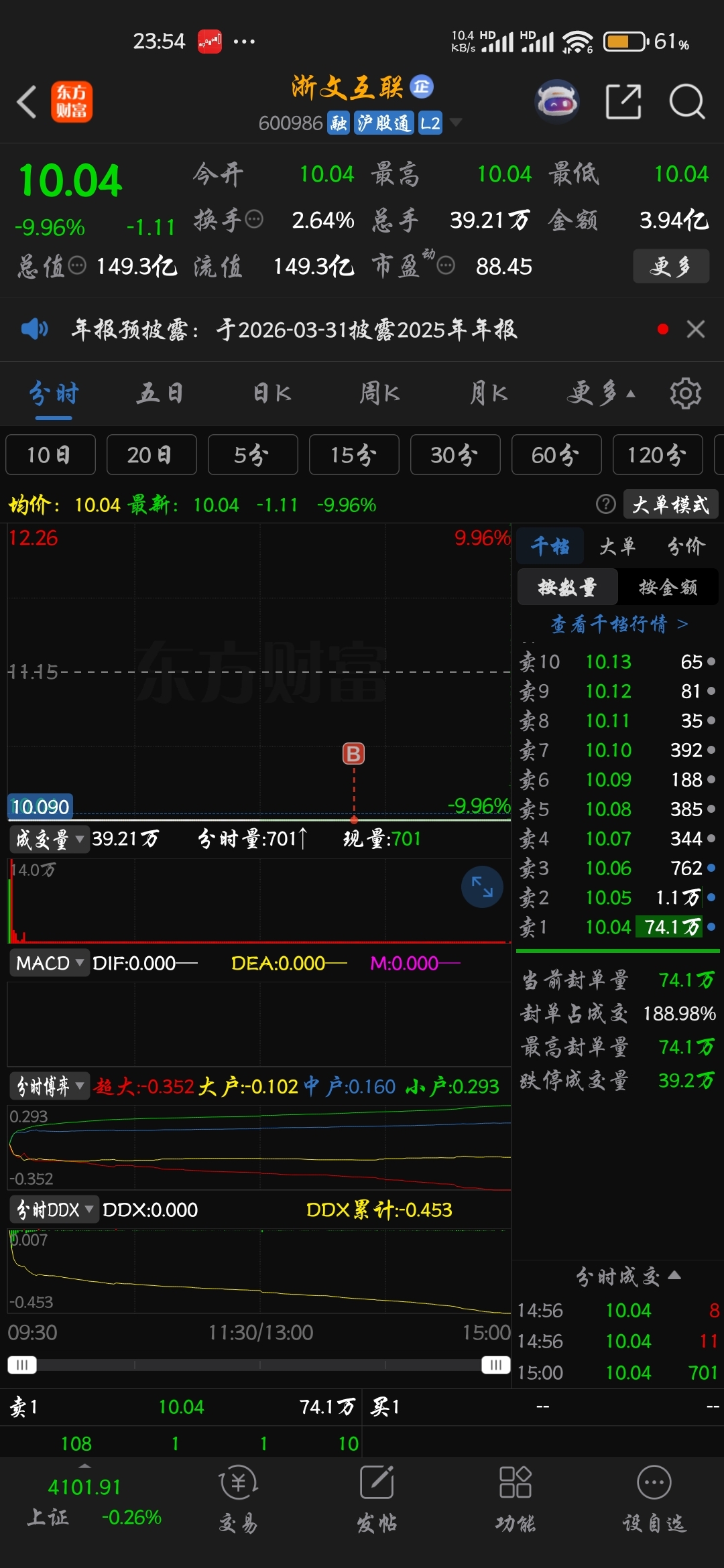Open the 东方财富 orange logo icon
The height and width of the screenshot is (1568, 724).
[x=72, y=102]
